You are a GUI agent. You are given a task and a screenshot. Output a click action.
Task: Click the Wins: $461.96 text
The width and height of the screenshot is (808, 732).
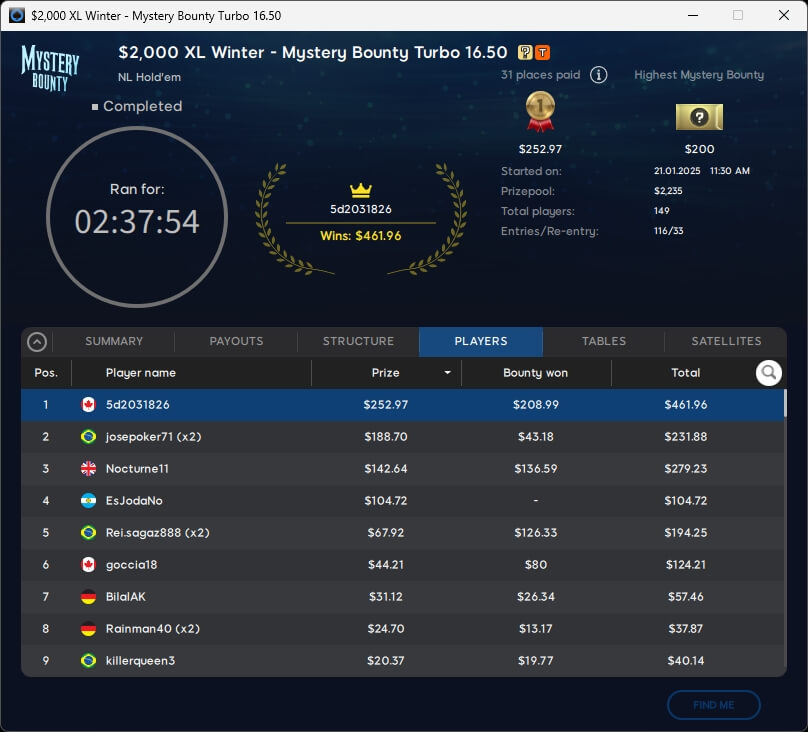(x=361, y=235)
